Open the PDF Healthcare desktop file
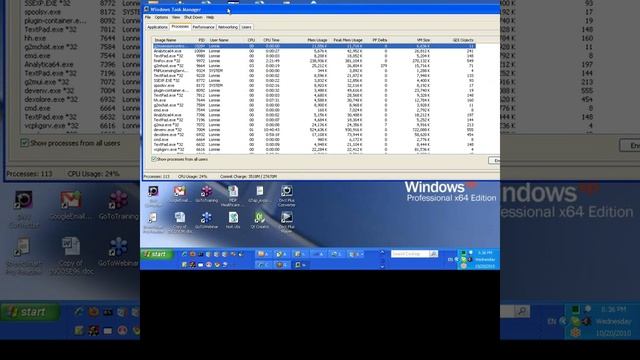Viewport: 640px width, 360px height. click(233, 196)
